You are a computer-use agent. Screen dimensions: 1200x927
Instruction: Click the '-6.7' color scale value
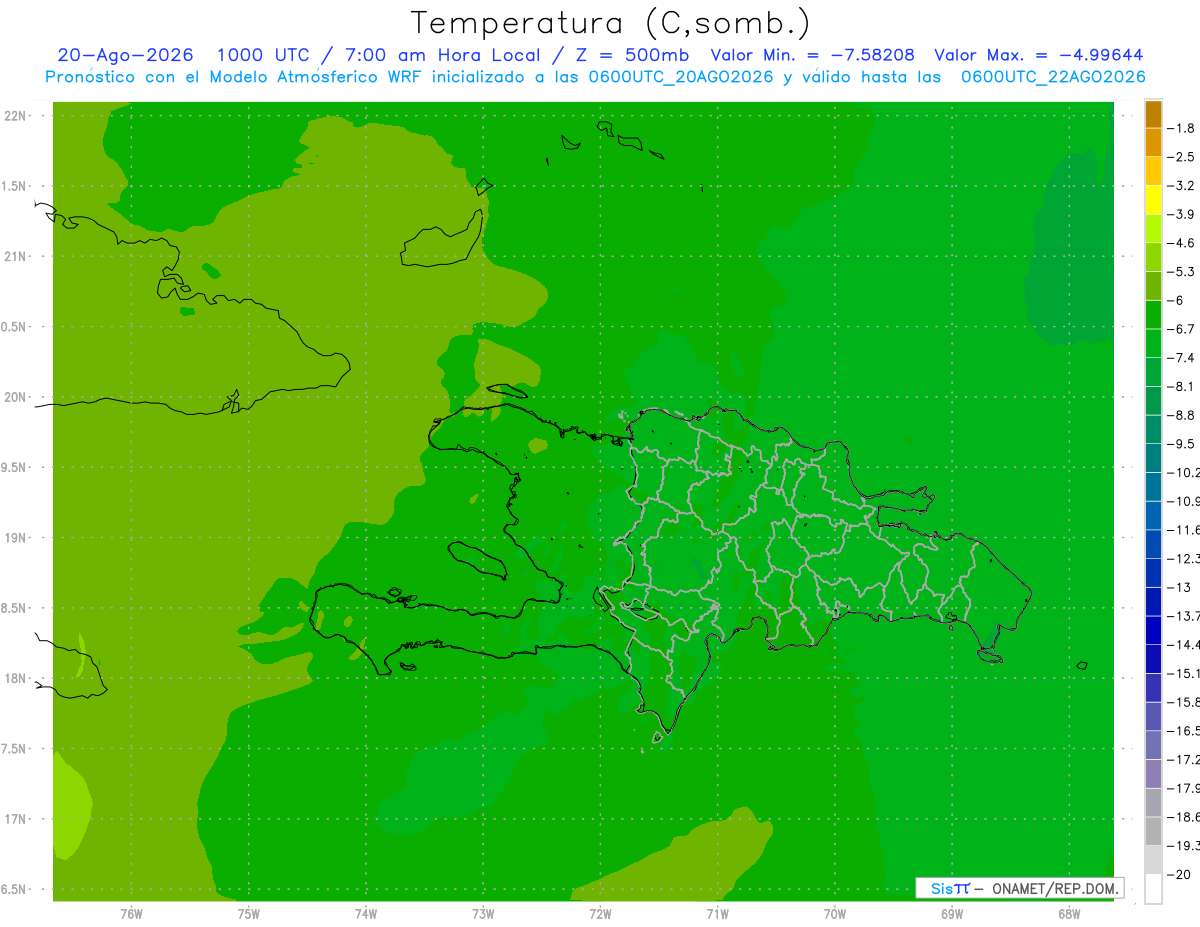[1182, 328]
